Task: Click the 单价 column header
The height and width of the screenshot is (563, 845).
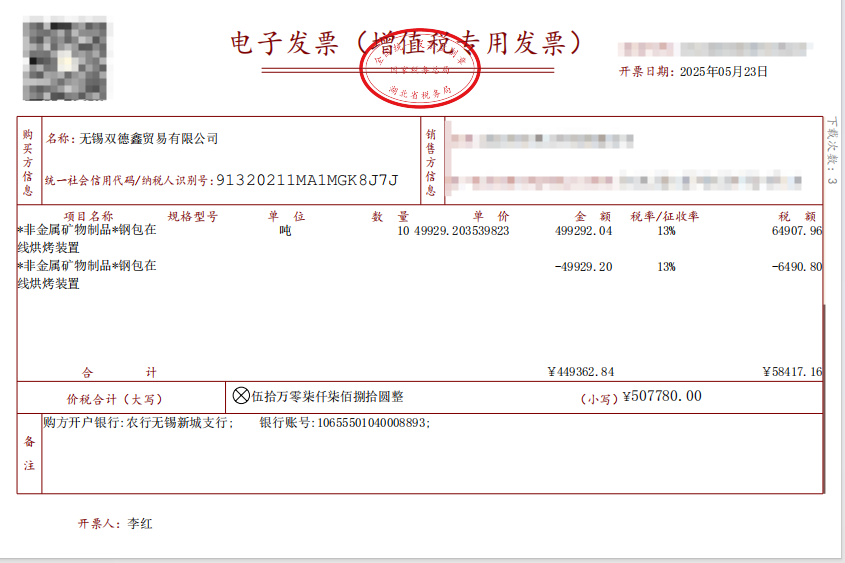Action: click(491, 217)
